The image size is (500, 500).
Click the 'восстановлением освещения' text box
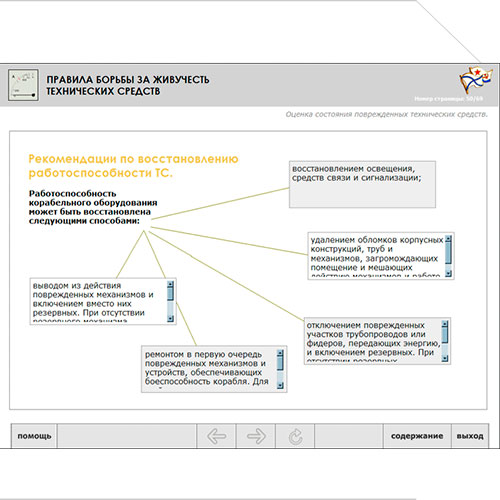pyautogui.click(x=362, y=184)
